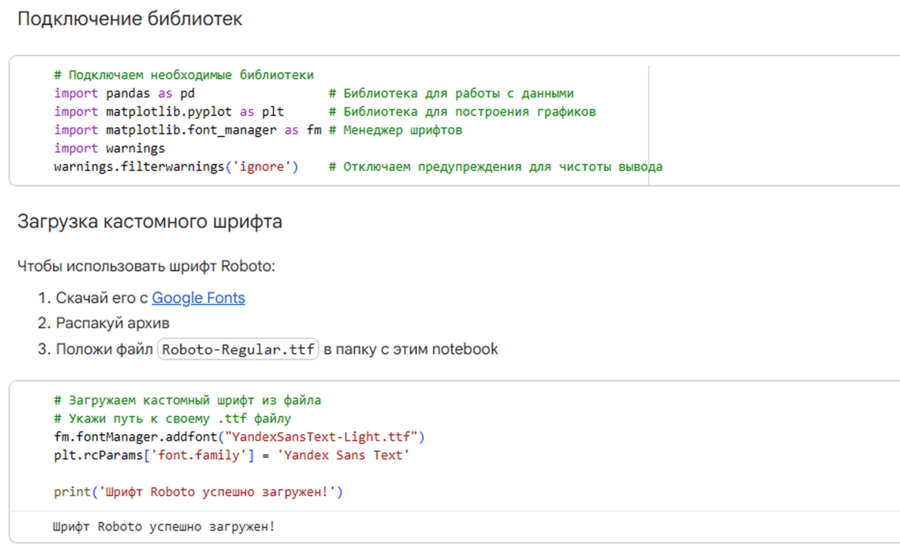Click the 'Скачай его с' list item text
This screenshot has width=900, height=553.
coord(101,298)
